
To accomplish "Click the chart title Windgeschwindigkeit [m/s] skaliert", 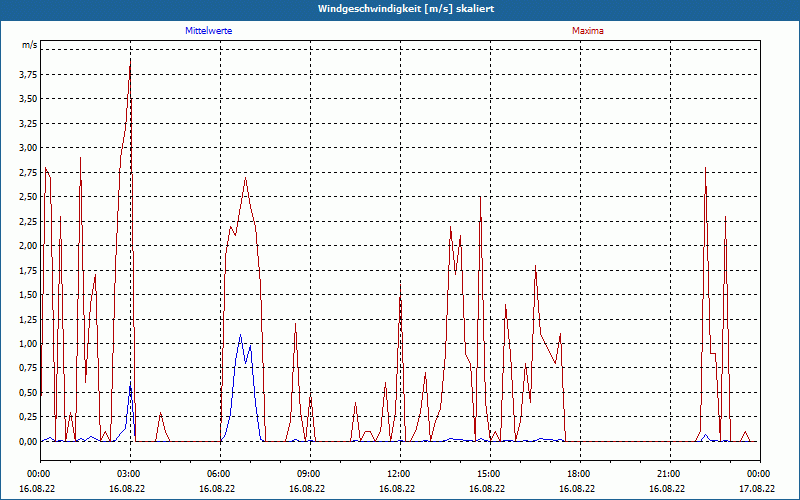I will [x=406, y=9].
